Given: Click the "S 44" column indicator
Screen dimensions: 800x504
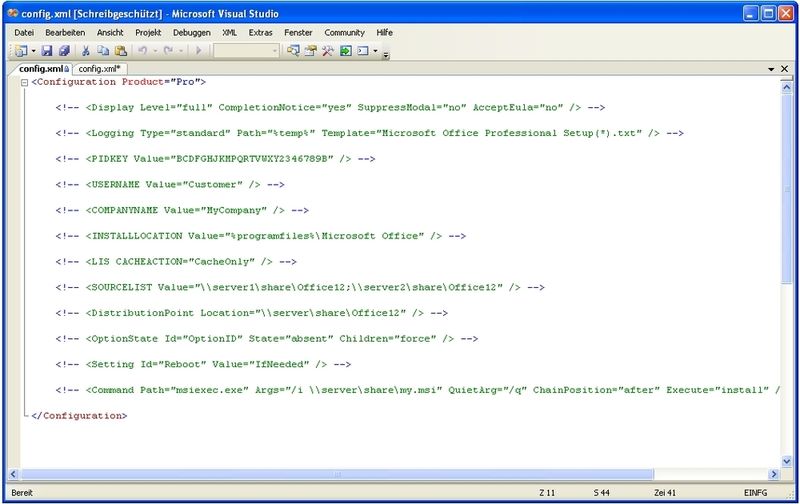Looking at the screenshot, I should pos(602,493).
